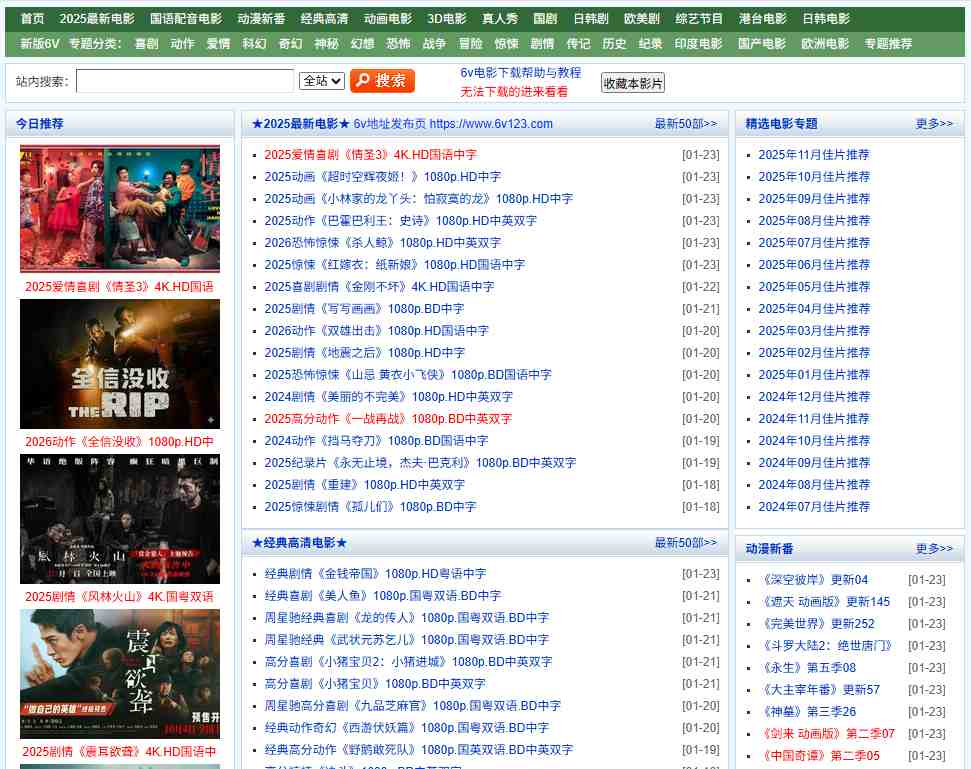Click the 《全信没收》 movie poster
Viewport: 971px width, 769px height.
point(120,364)
